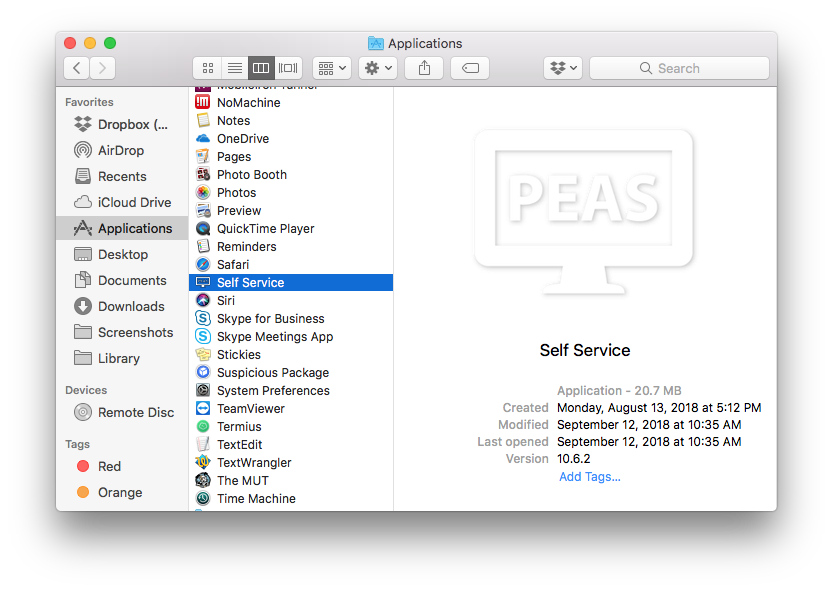The height and width of the screenshot is (591, 833).
Task: Select The MUT application
Action: [291, 481]
